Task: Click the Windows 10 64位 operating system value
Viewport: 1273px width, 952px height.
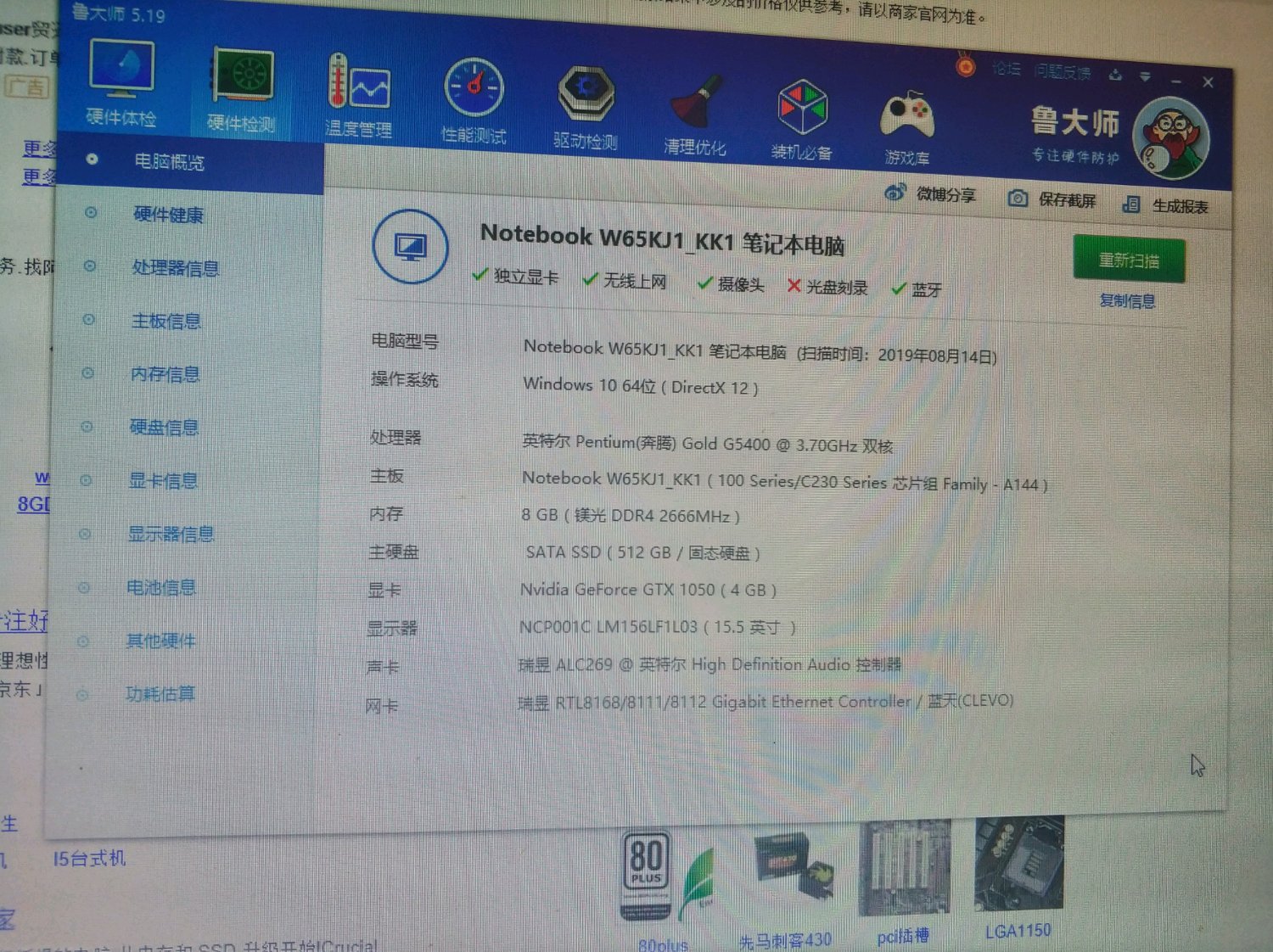Action: tap(641, 386)
